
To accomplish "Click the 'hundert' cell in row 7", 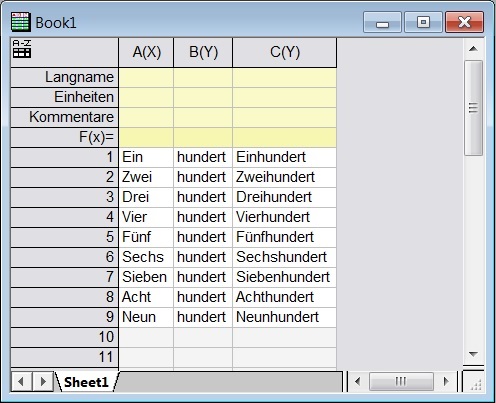I will [203, 277].
